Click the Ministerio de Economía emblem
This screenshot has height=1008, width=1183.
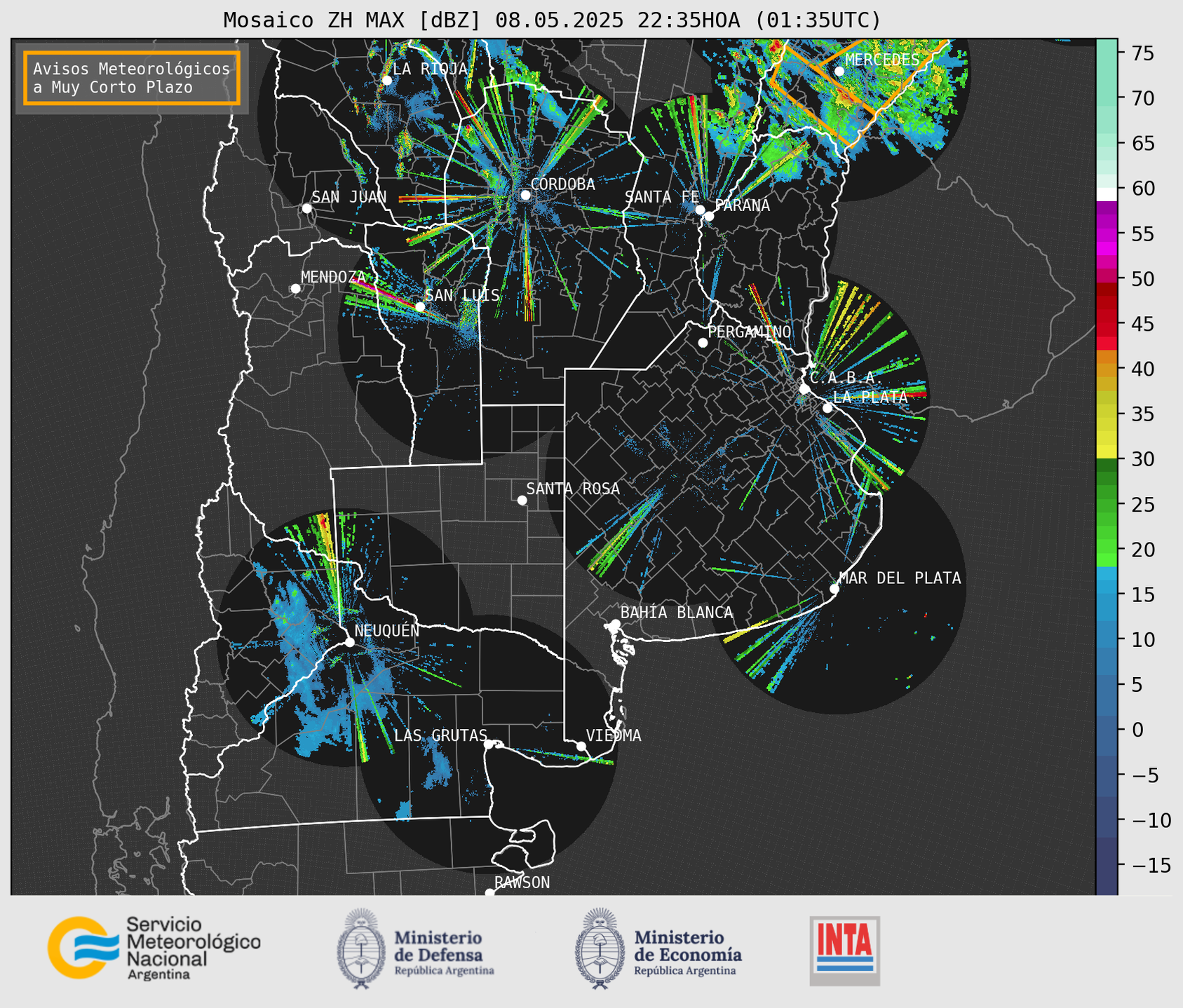click(601, 948)
